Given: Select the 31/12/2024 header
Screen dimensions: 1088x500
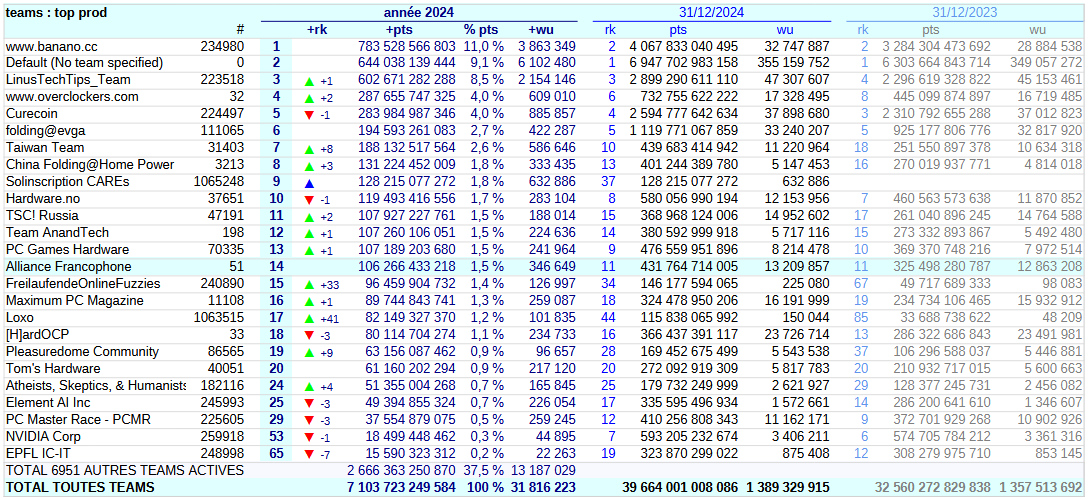Looking at the screenshot, I should point(711,13).
